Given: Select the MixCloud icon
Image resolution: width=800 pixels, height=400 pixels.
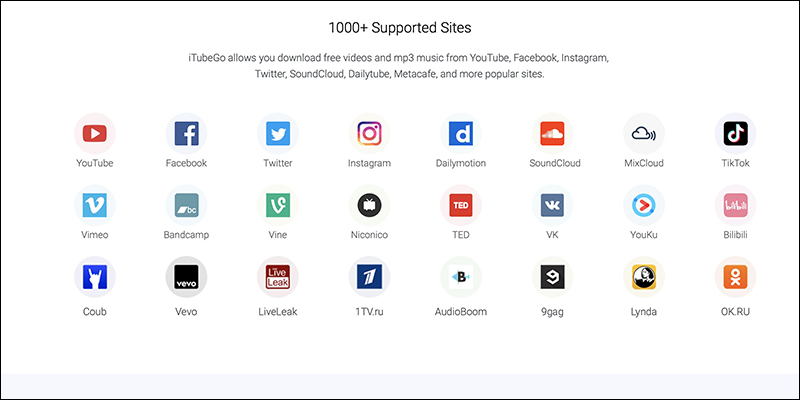Looking at the screenshot, I should (644, 133).
